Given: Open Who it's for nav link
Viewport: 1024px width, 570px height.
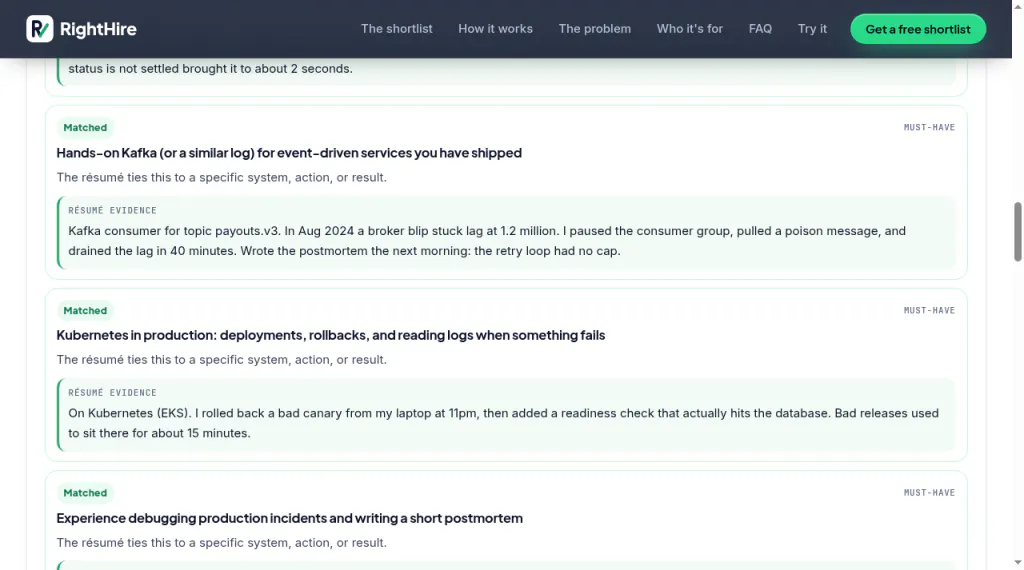Looking at the screenshot, I should coord(690,29).
